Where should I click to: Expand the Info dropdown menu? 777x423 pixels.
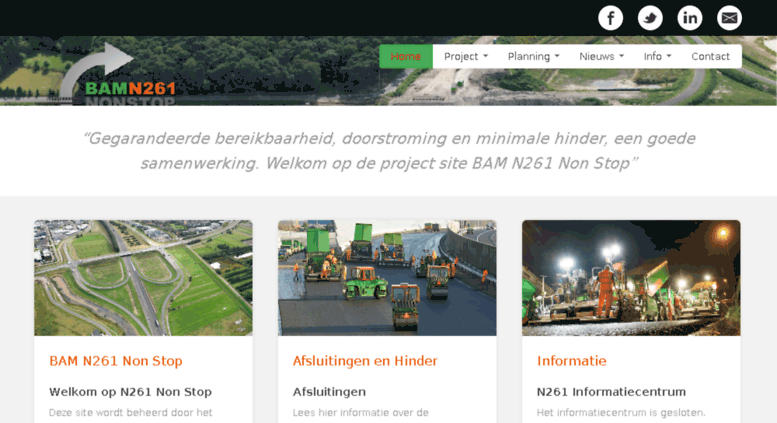[658, 56]
